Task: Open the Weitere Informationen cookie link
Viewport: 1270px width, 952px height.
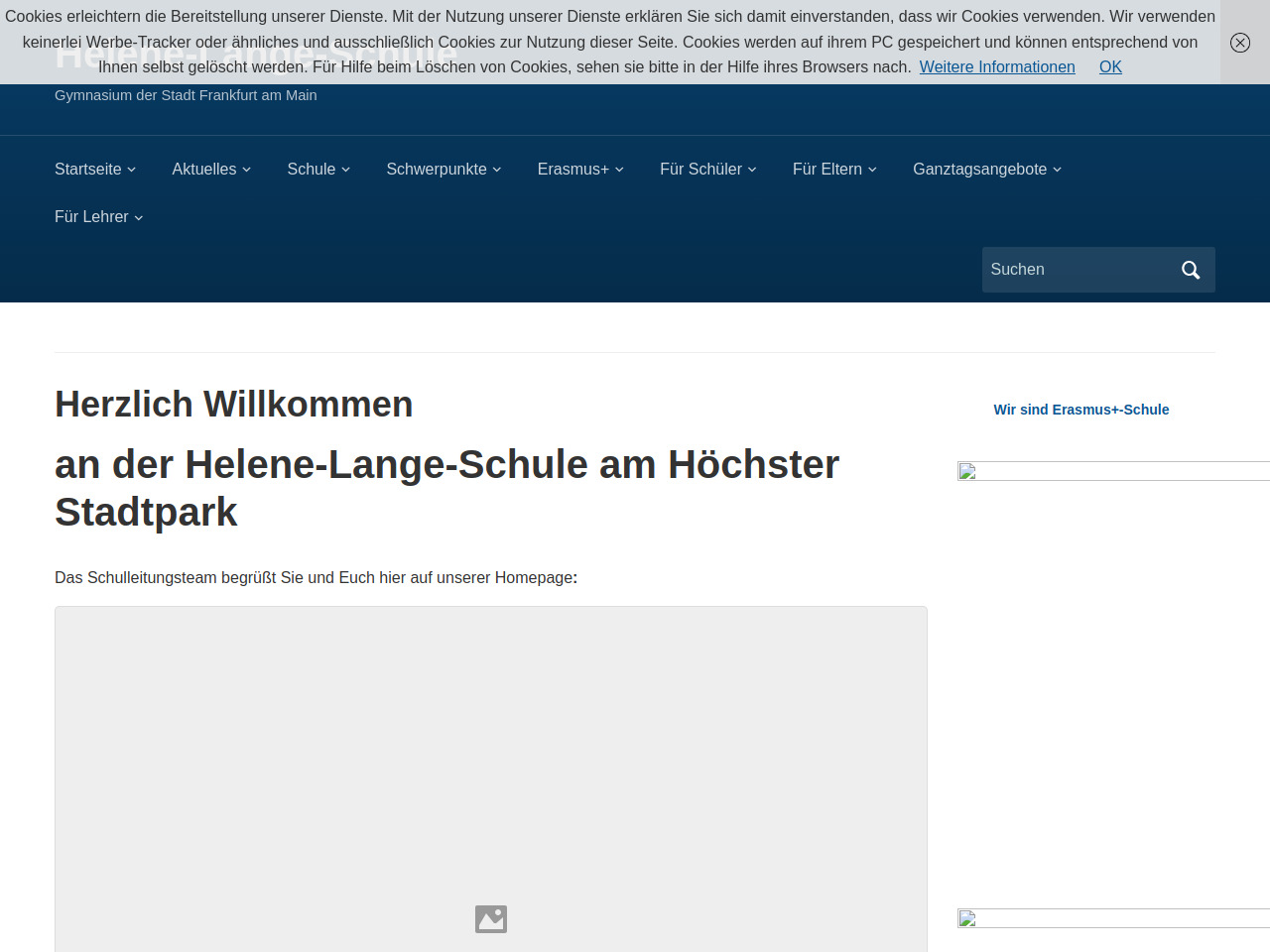Action: [x=996, y=67]
